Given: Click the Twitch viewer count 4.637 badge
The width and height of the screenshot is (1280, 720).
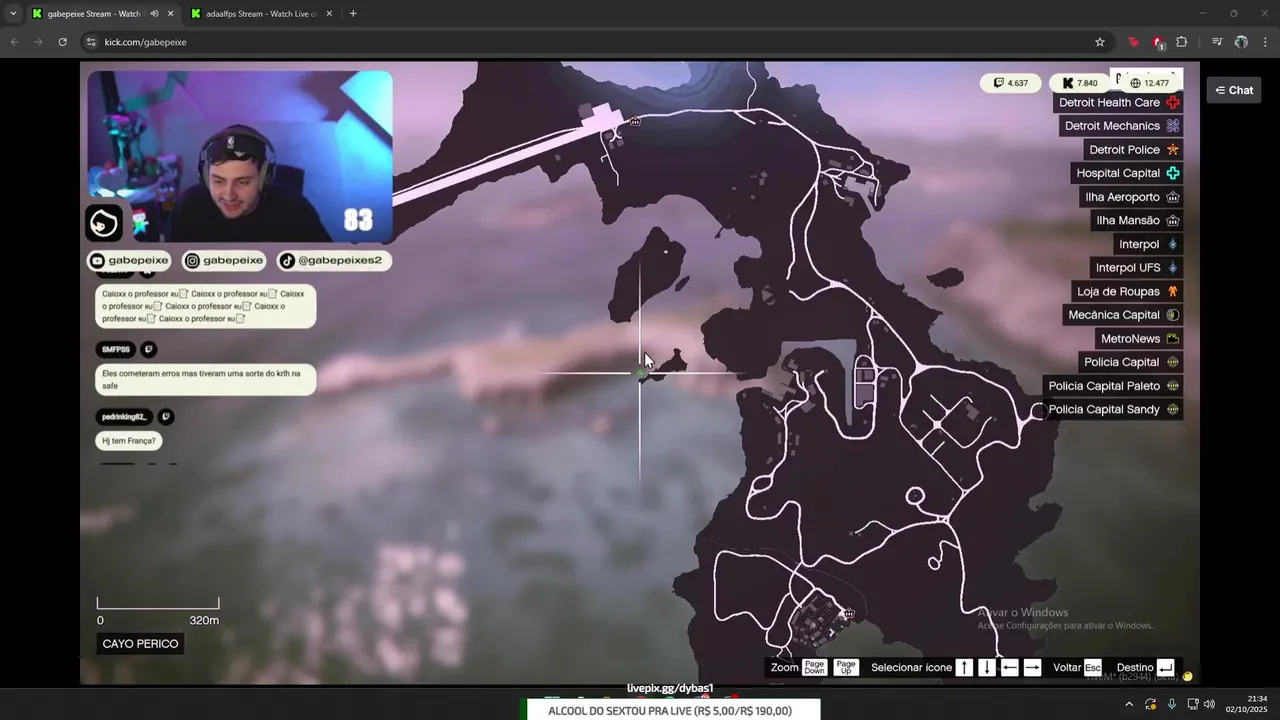Looking at the screenshot, I should (x=1010, y=83).
